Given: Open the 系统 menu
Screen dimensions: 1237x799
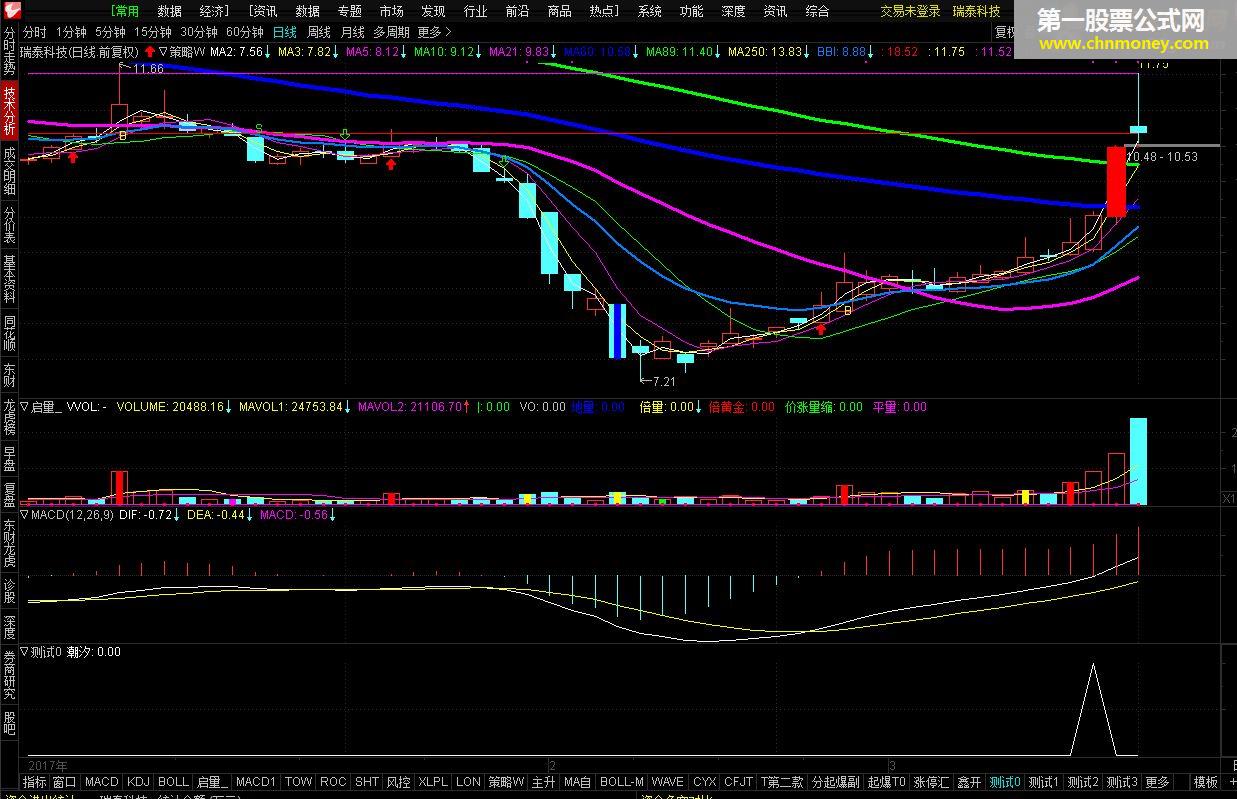Looking at the screenshot, I should click(649, 11).
